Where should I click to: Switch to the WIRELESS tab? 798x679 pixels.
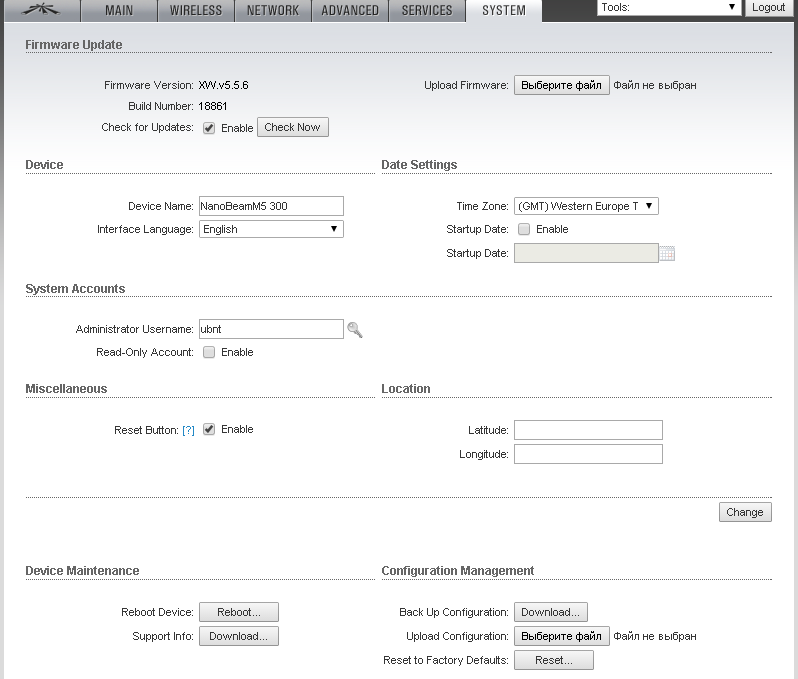[196, 11]
